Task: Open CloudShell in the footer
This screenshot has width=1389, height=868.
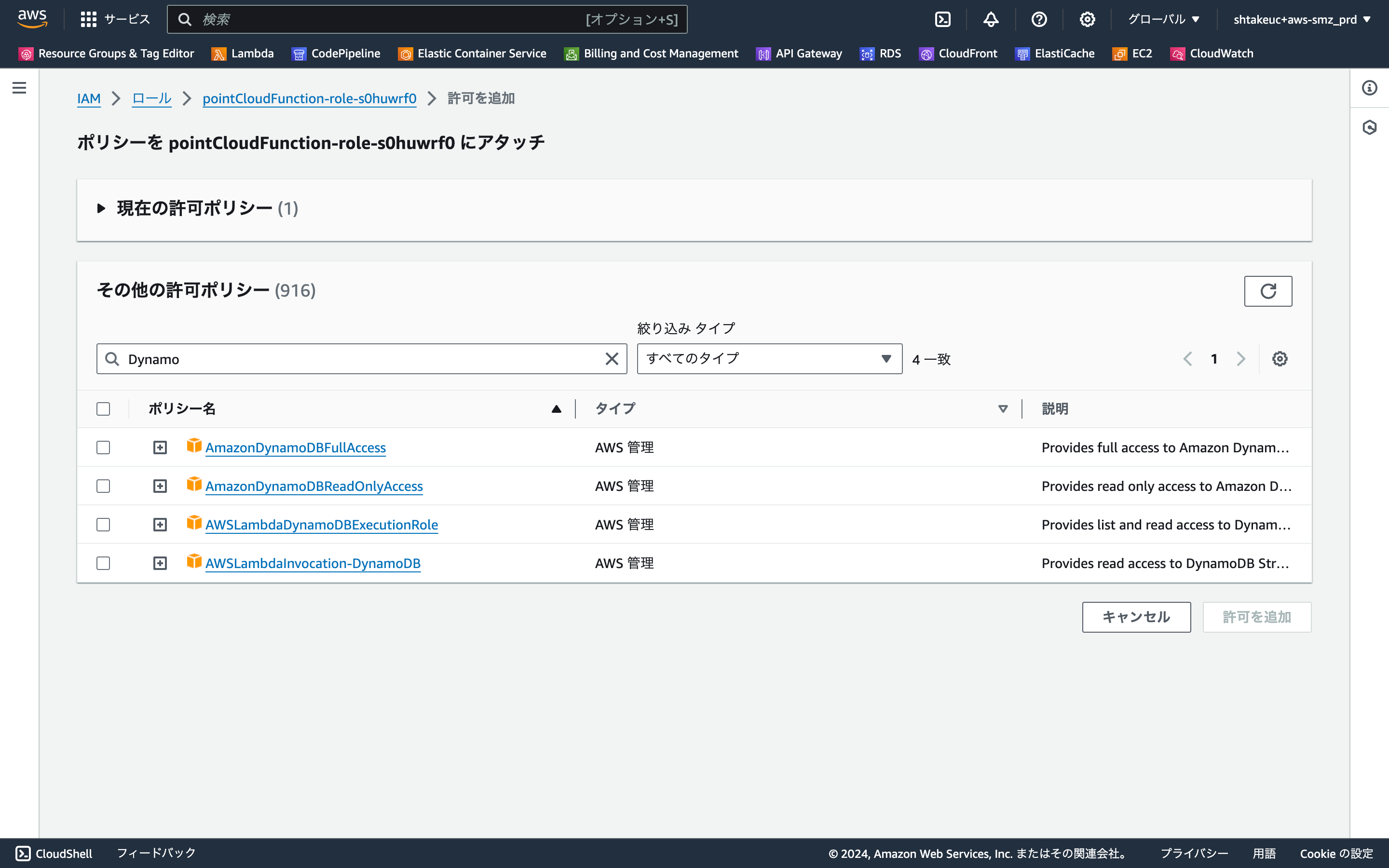Action: (x=54, y=853)
